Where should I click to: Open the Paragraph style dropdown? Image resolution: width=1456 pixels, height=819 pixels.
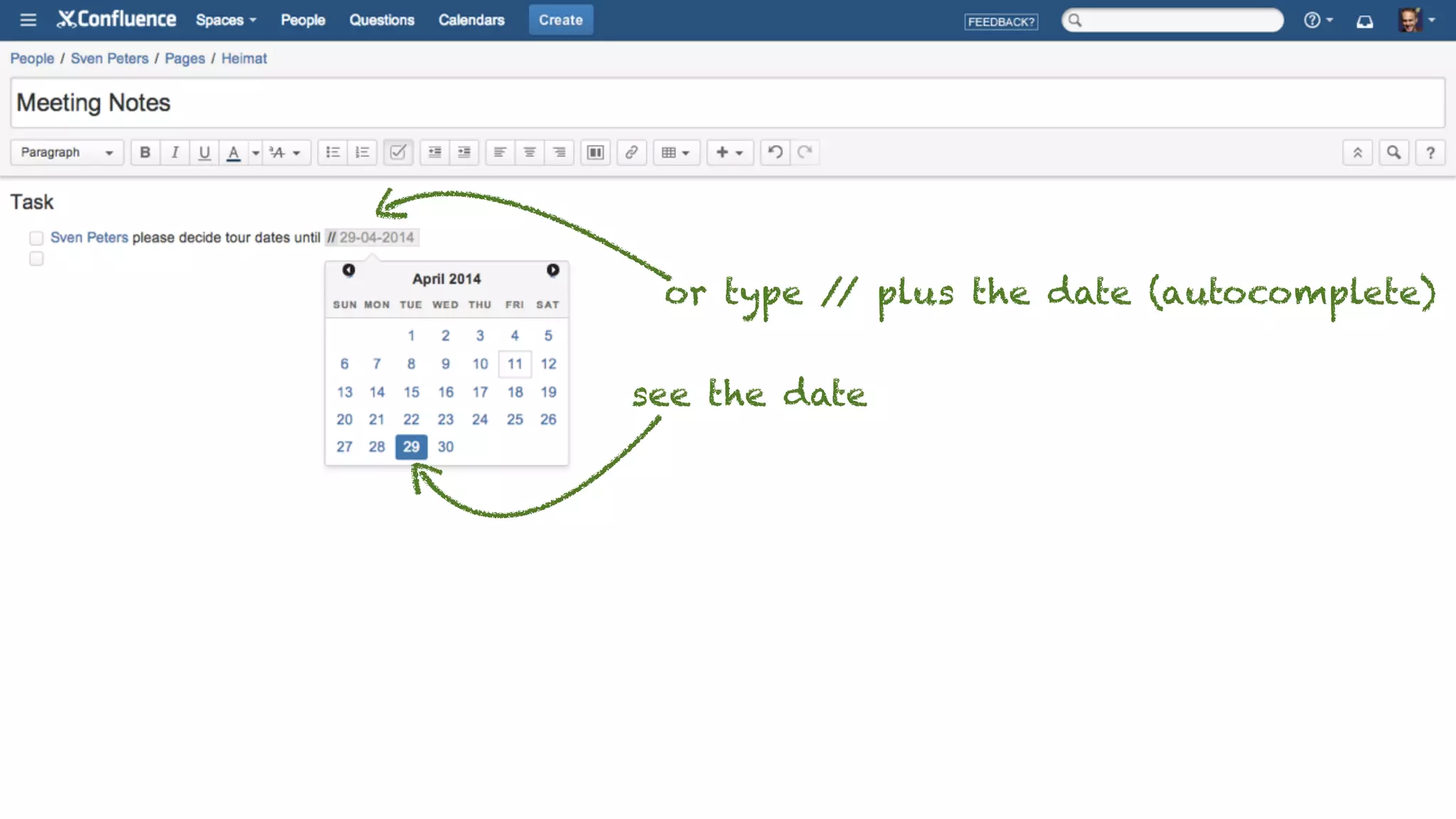tap(67, 152)
